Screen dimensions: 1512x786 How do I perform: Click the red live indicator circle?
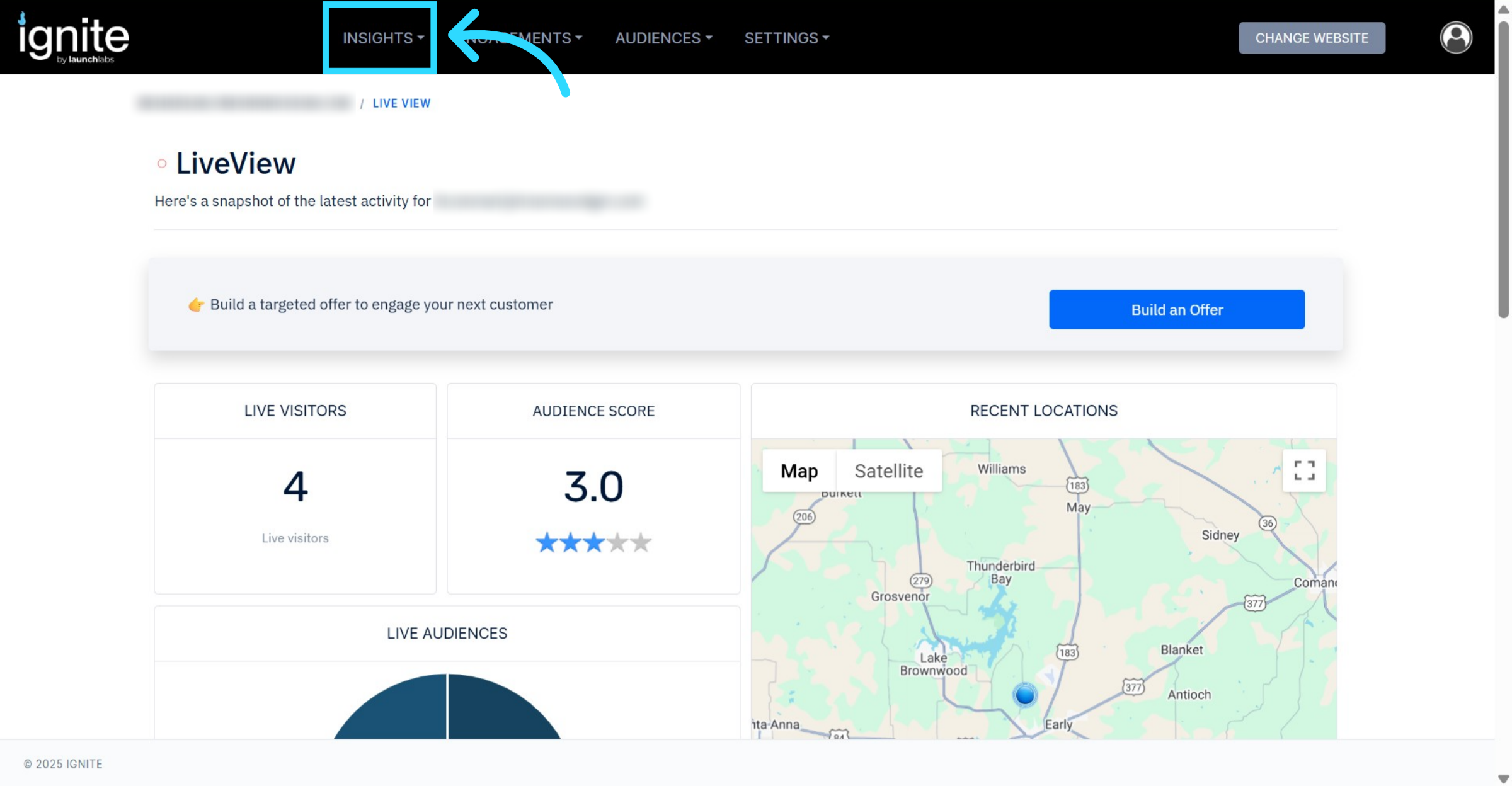162,164
